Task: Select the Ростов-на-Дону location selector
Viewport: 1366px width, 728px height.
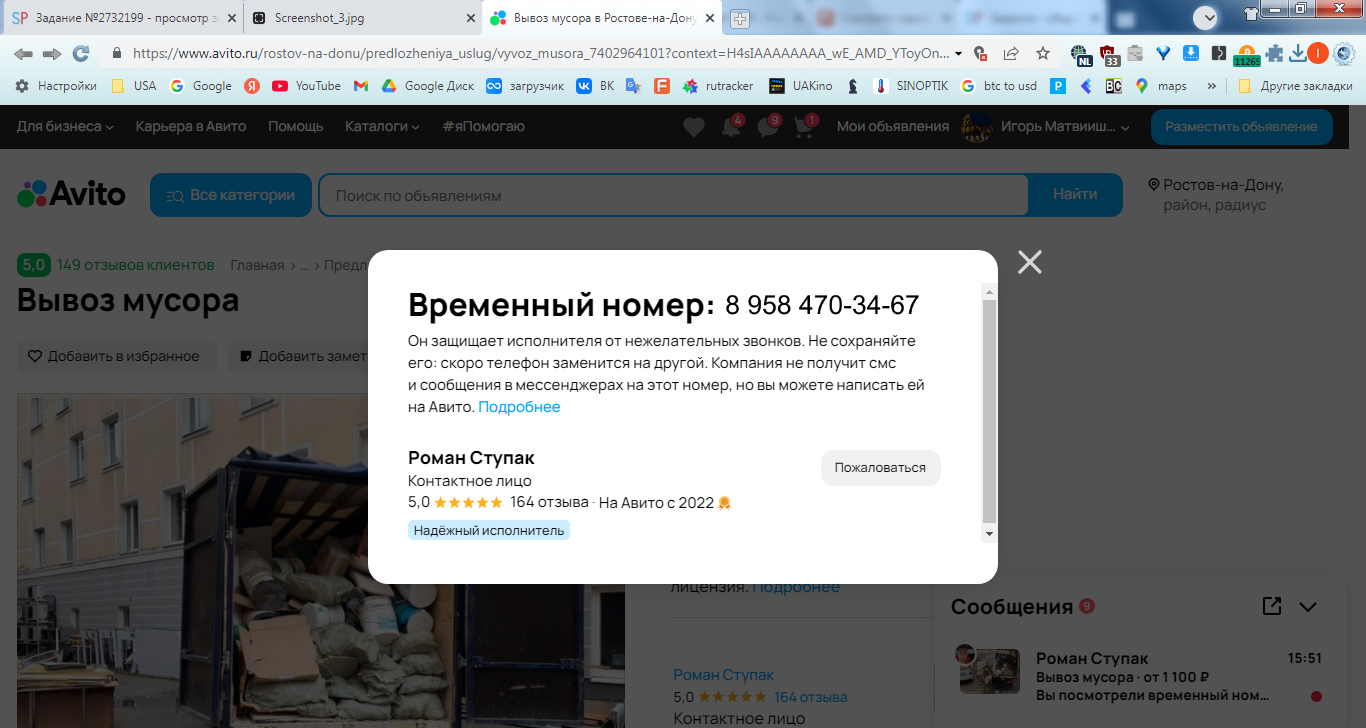Action: click(x=1216, y=195)
